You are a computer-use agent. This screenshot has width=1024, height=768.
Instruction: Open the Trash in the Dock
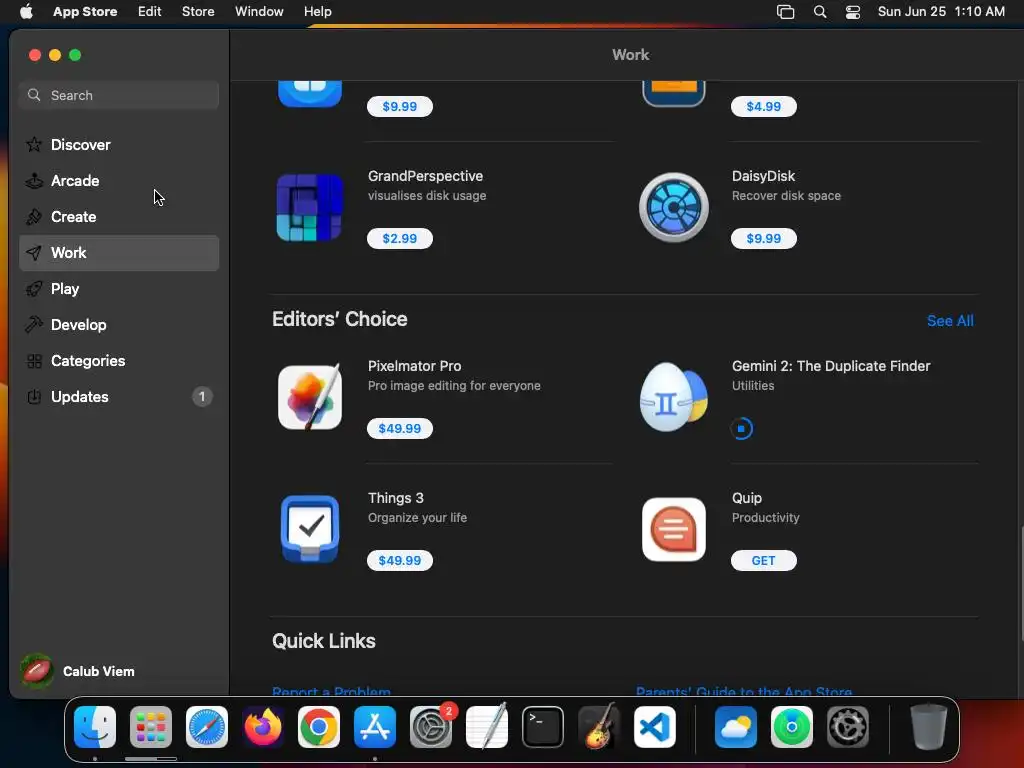(928, 727)
